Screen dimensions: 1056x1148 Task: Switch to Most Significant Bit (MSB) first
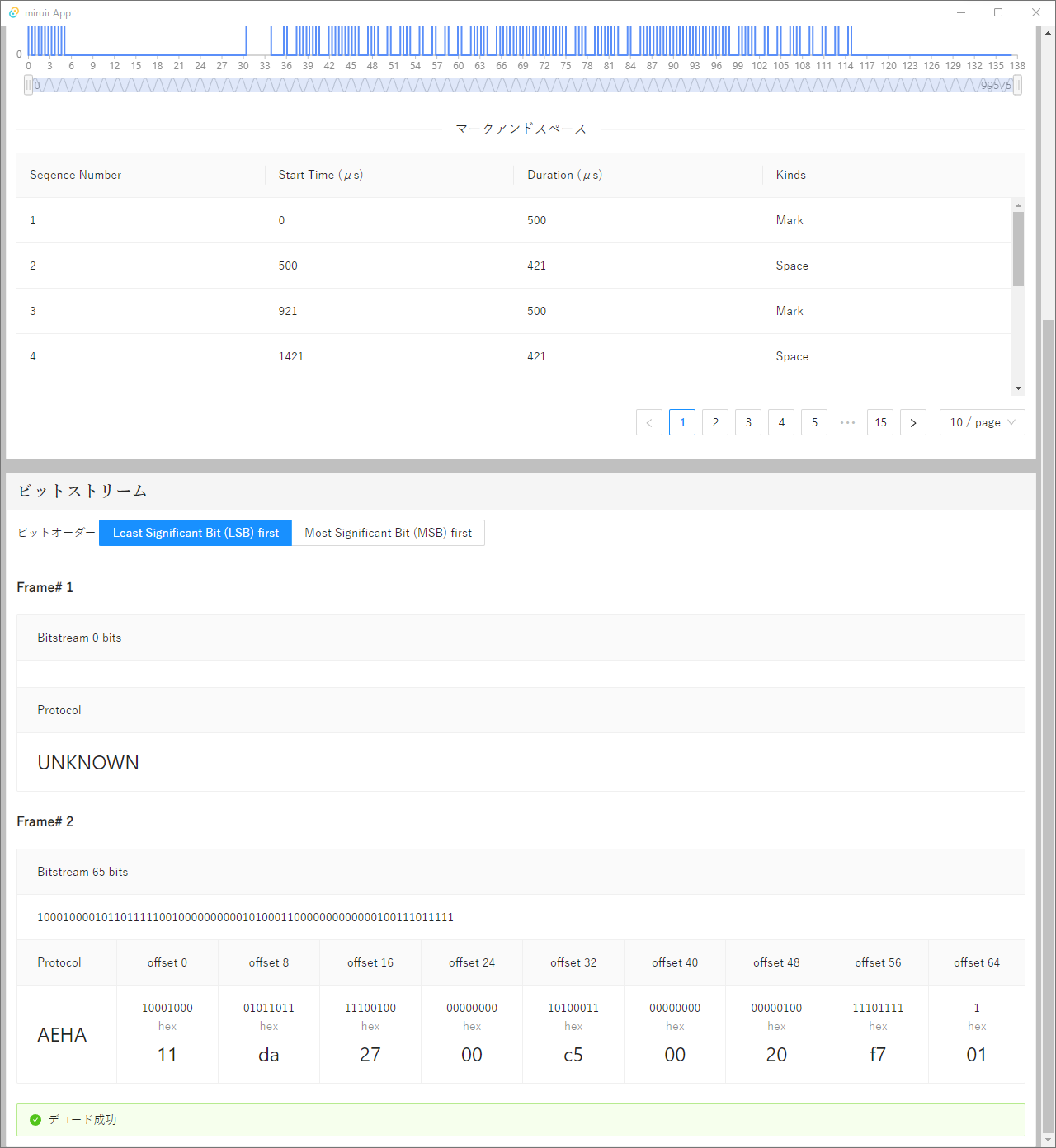pyautogui.click(x=388, y=533)
